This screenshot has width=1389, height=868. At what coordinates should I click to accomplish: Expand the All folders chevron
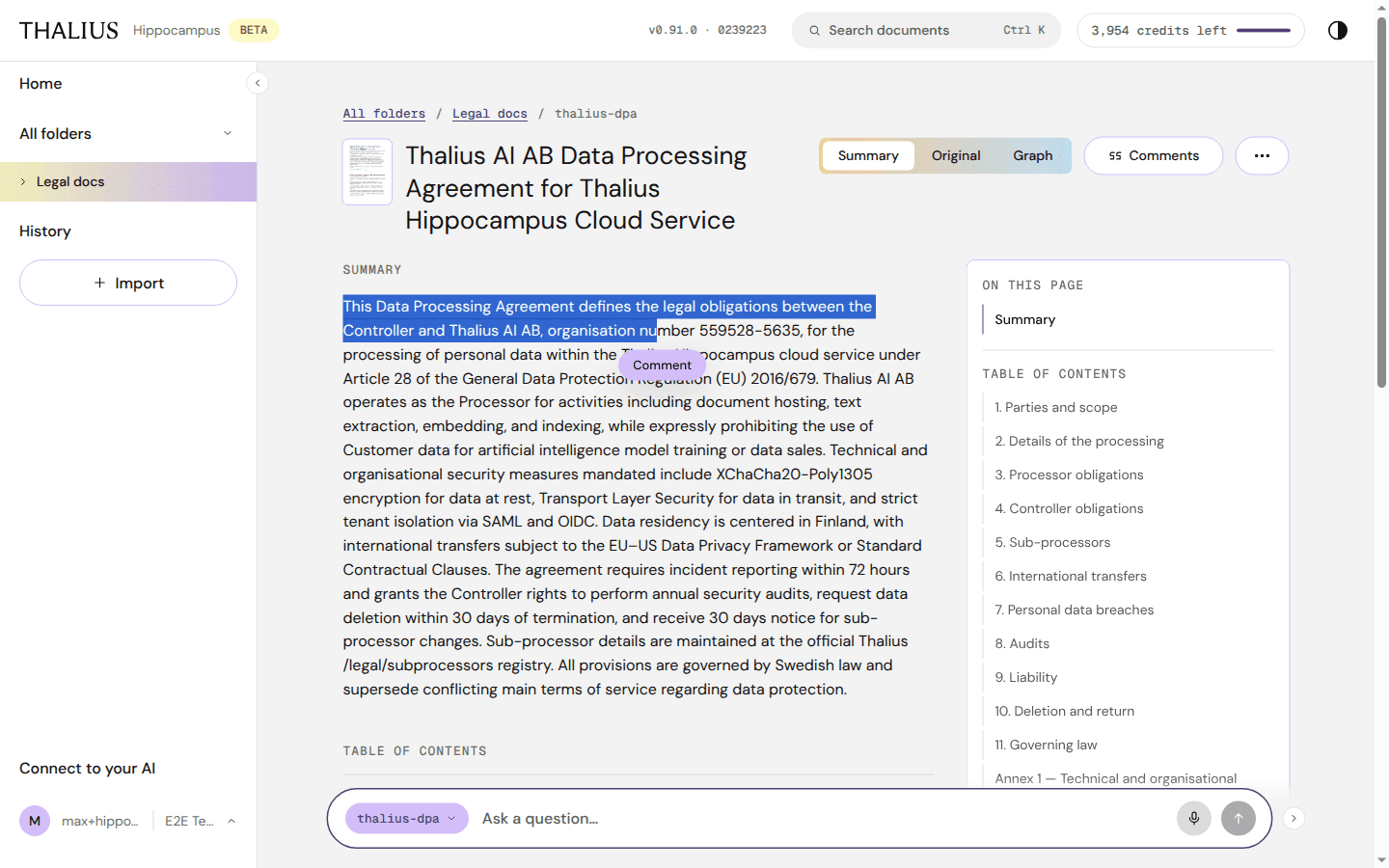tap(228, 133)
